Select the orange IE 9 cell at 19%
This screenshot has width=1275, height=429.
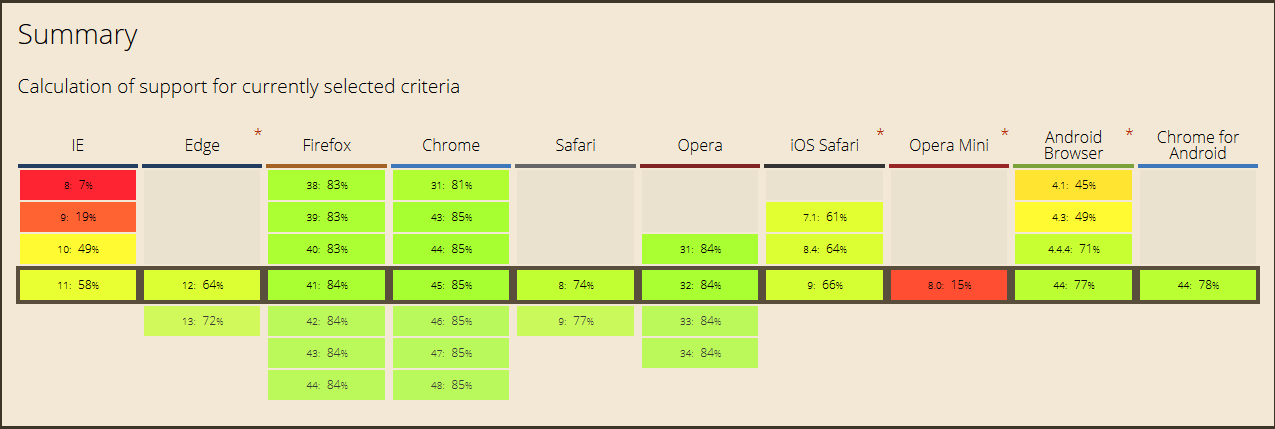click(x=77, y=216)
